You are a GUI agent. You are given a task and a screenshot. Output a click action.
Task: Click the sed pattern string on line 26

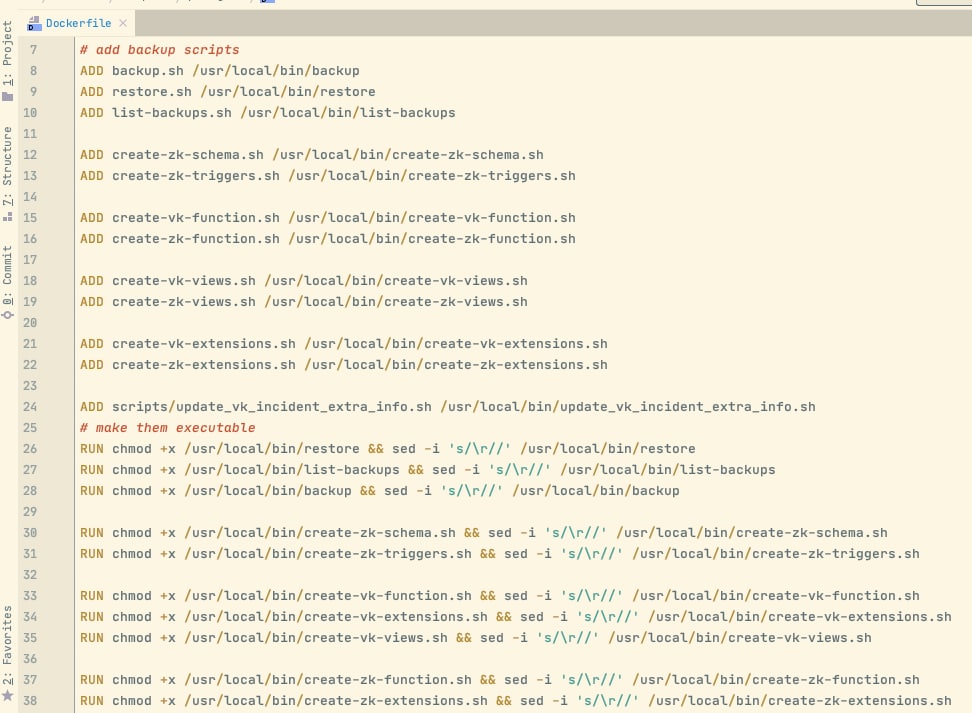coord(480,449)
